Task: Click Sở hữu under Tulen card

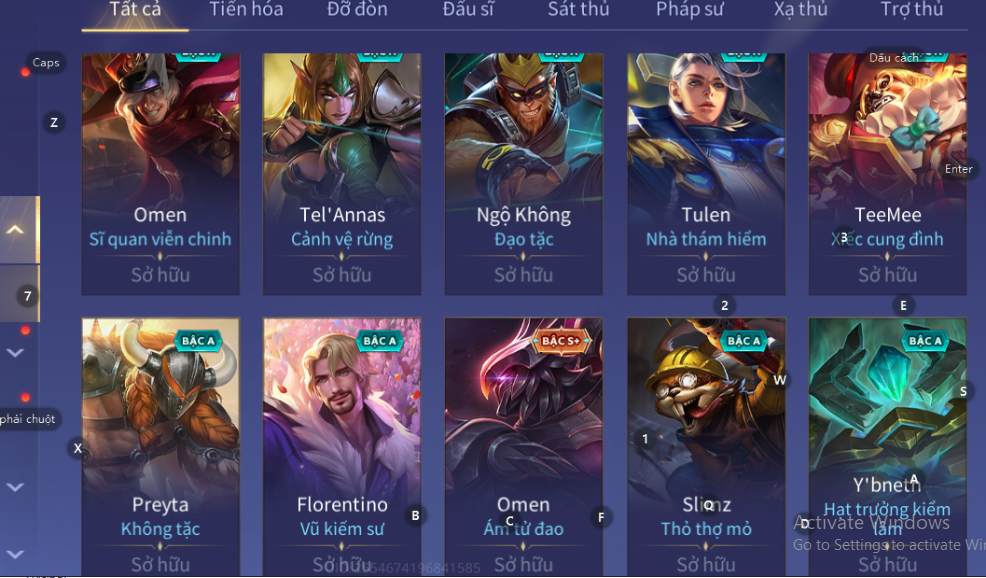Action: click(706, 275)
